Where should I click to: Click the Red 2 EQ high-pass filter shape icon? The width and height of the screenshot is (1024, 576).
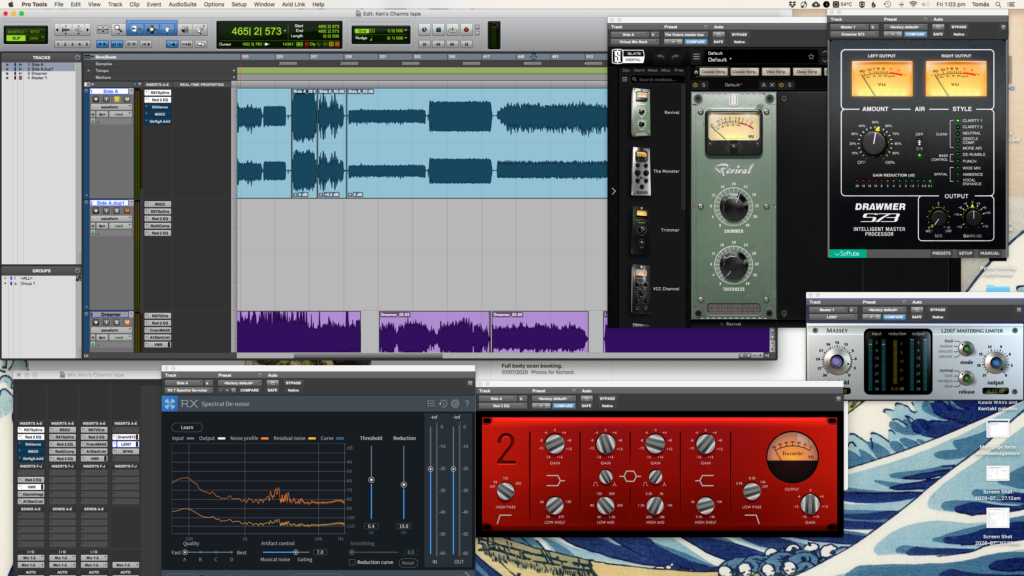pos(504,519)
